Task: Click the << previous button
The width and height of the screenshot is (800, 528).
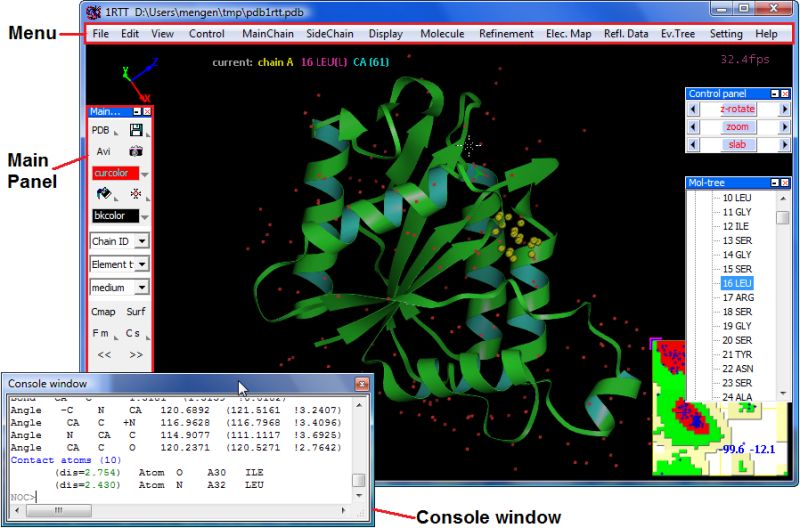Action: point(104,355)
